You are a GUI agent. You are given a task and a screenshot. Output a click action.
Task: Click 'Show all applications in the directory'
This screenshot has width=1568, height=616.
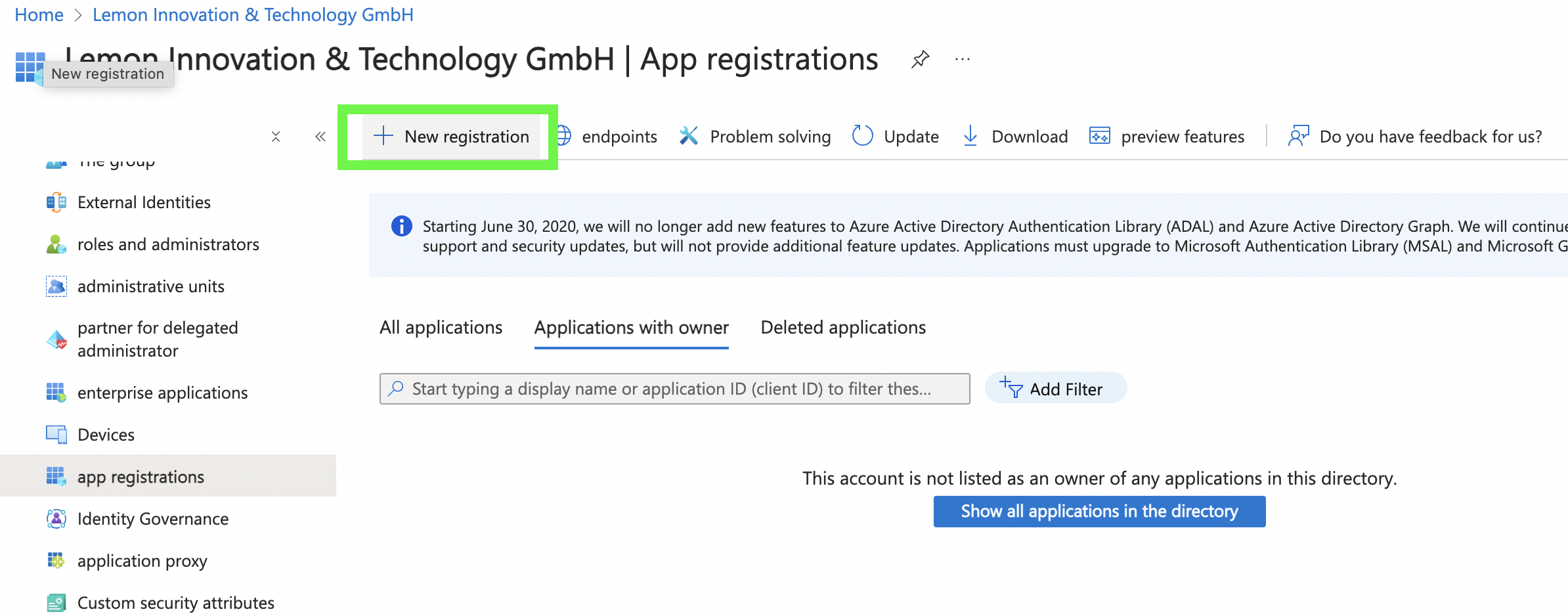coord(1100,511)
